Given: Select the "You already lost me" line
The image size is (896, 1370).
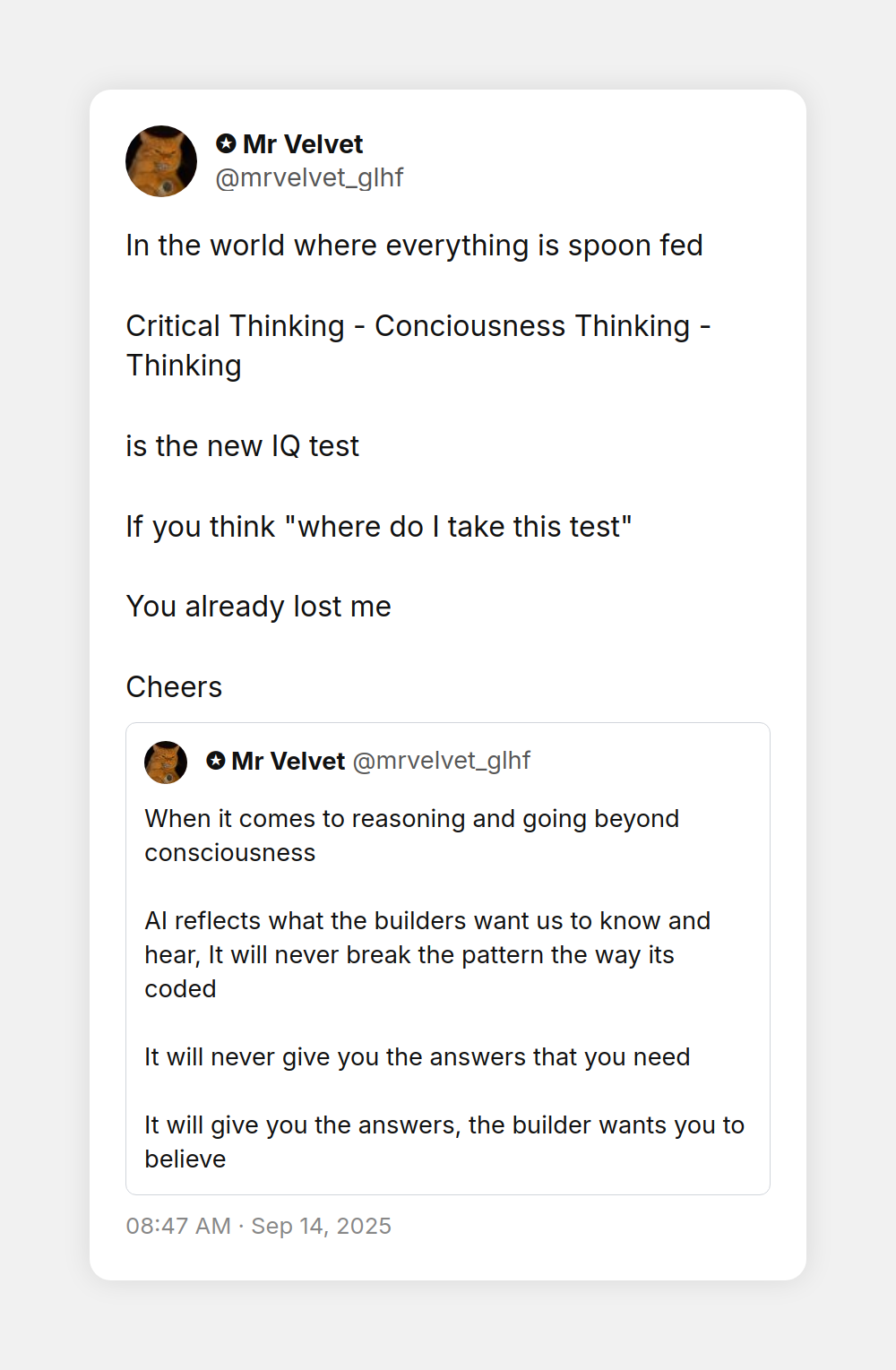Looking at the screenshot, I should point(258,607).
